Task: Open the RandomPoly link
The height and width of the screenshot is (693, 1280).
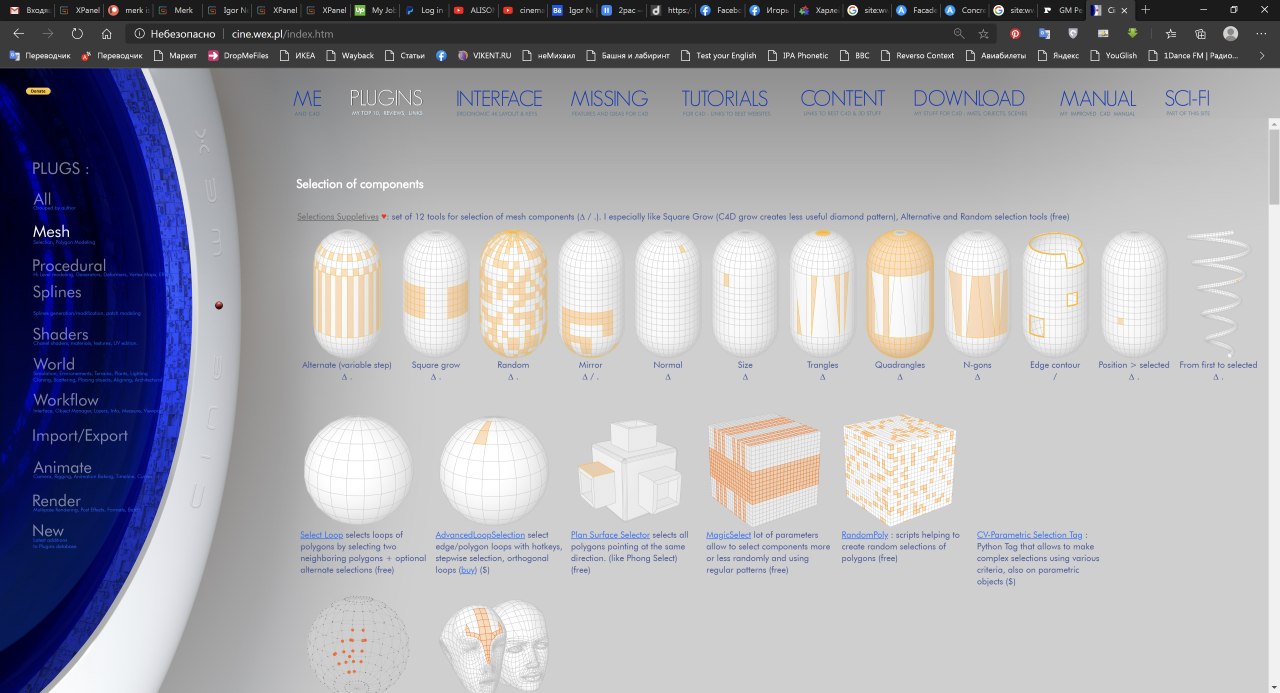Action: click(864, 535)
